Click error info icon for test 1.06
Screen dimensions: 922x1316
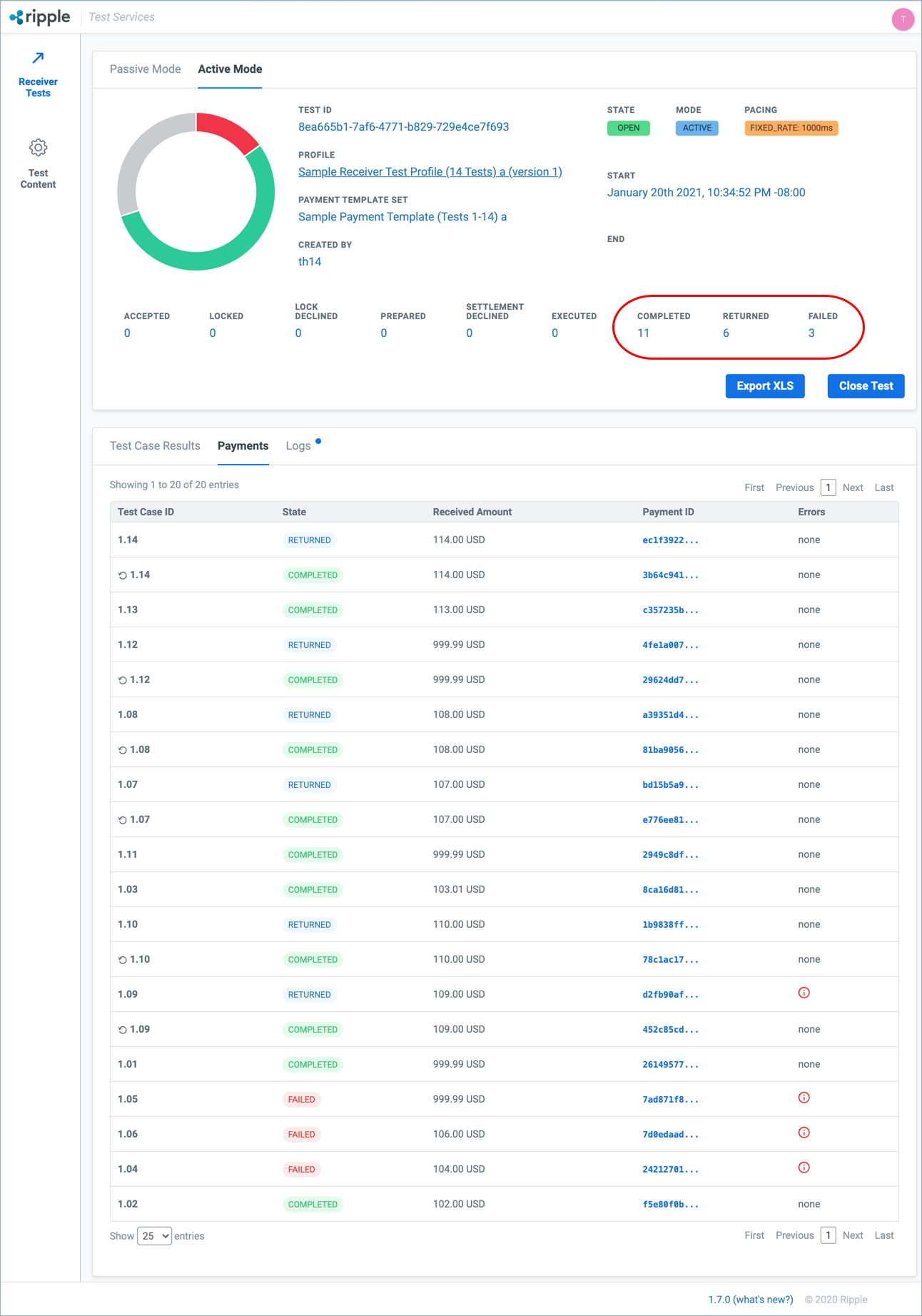tap(804, 1133)
